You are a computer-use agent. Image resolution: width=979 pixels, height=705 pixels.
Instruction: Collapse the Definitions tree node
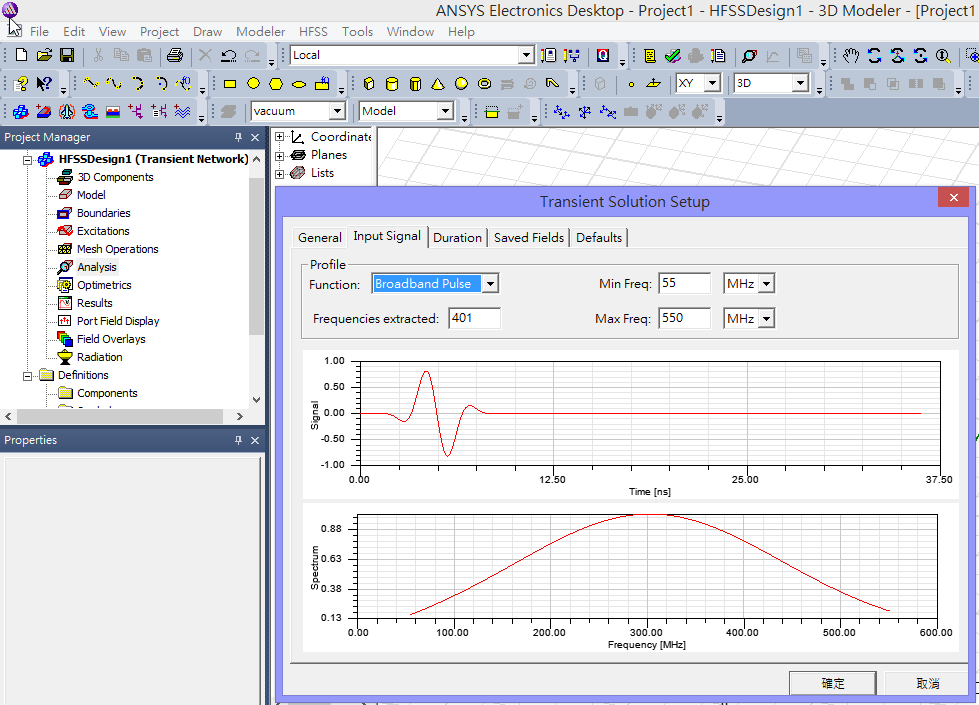(x=27, y=376)
